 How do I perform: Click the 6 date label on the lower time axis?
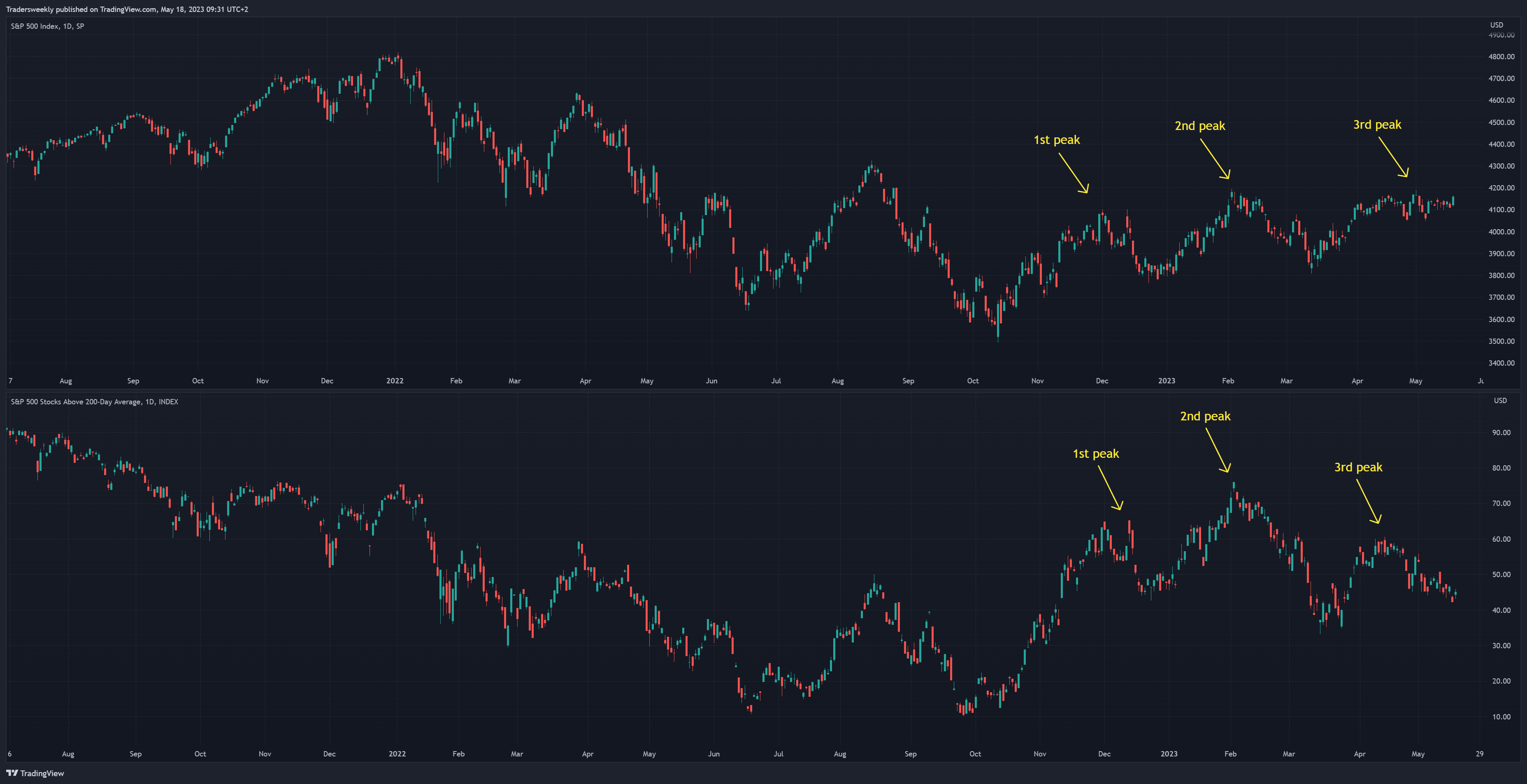9,754
